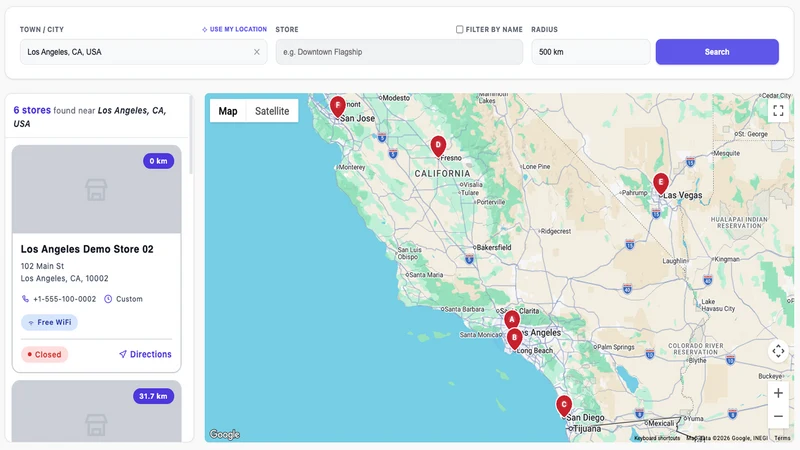Screen dimensions: 800x450
Task: Click the 6 stores result count
Action: pyautogui.click(x=32, y=110)
